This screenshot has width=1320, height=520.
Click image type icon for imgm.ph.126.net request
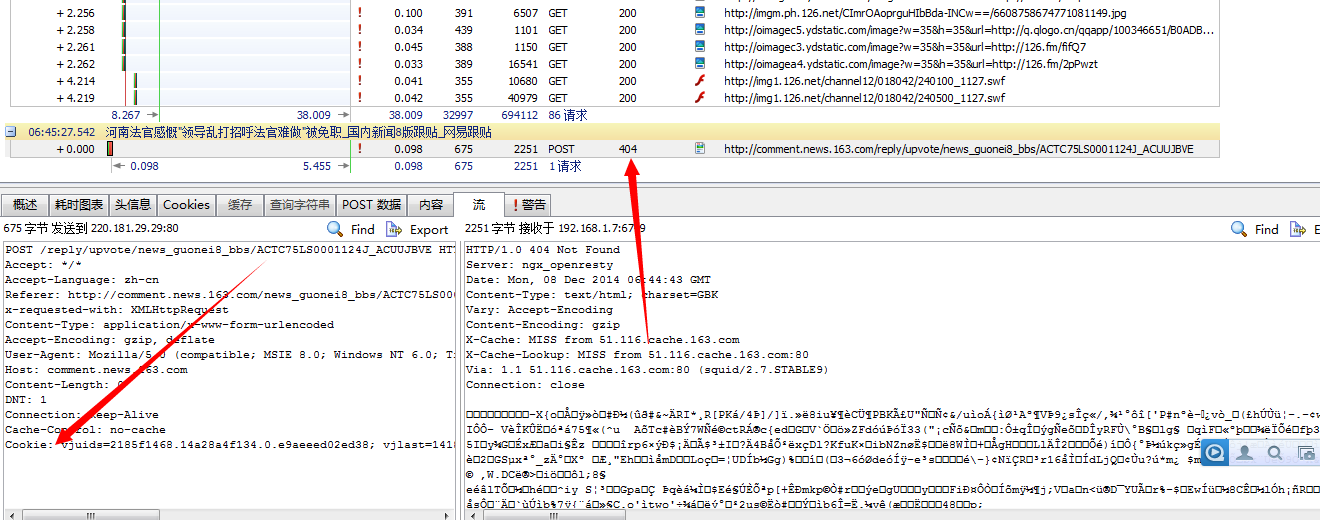(x=700, y=13)
